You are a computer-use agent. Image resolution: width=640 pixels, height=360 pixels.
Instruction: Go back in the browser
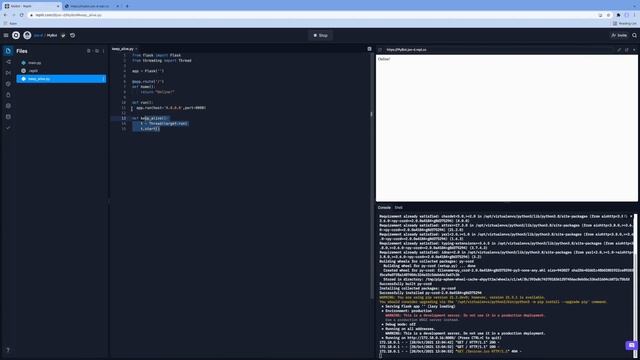click(x=5, y=15)
